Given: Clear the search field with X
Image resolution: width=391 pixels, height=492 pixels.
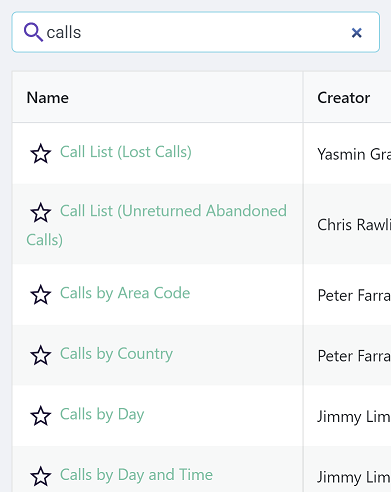Looking at the screenshot, I should tap(357, 33).
